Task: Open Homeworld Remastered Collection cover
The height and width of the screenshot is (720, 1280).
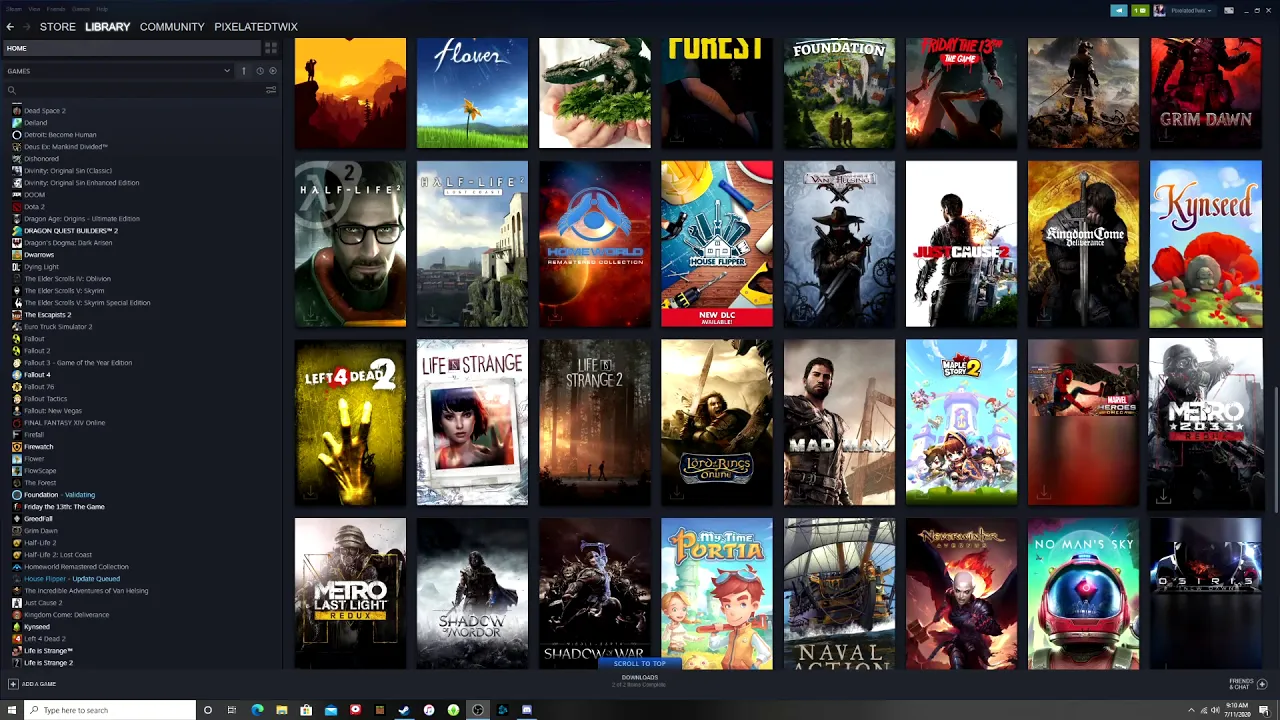Action: pos(595,244)
